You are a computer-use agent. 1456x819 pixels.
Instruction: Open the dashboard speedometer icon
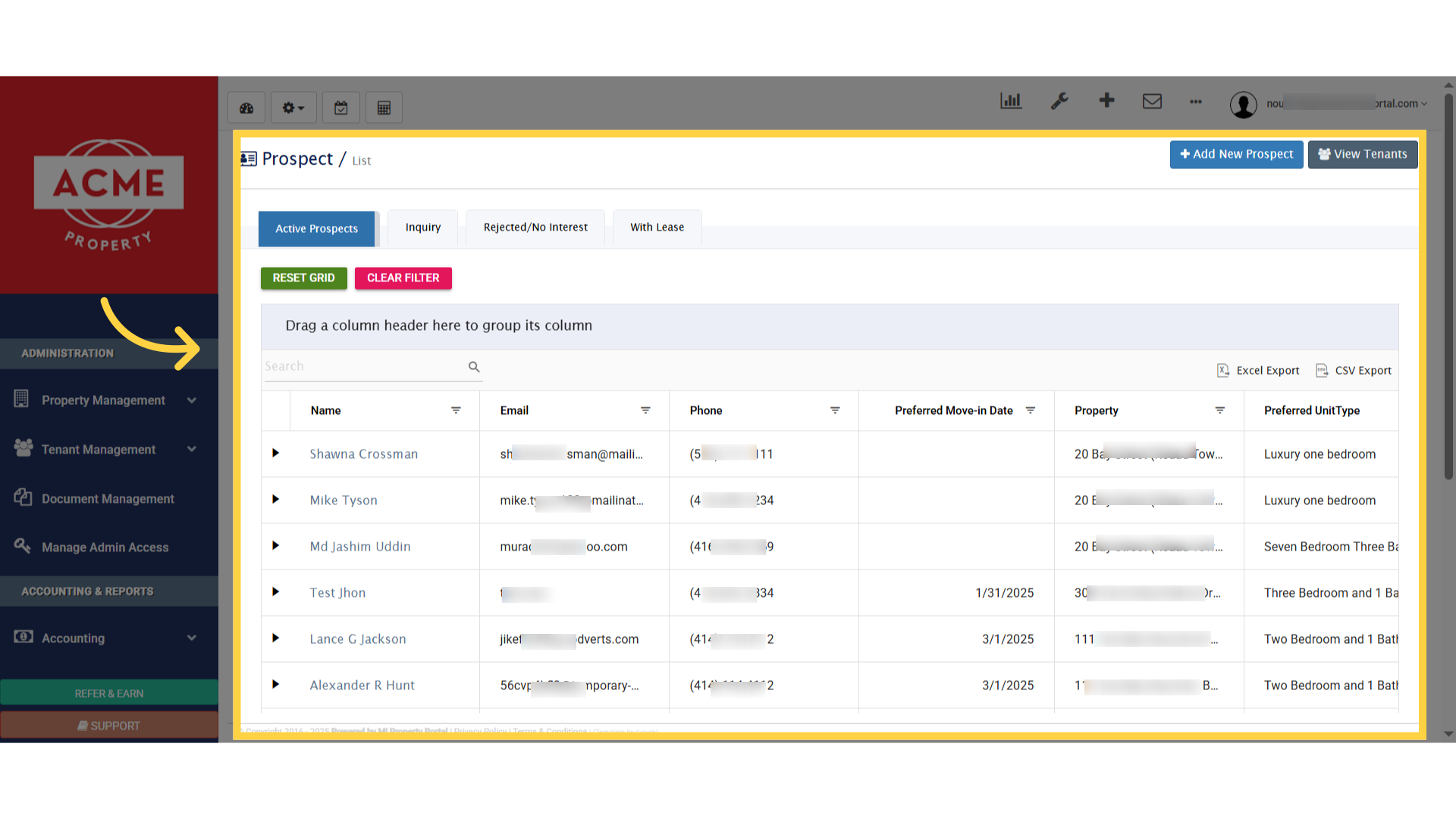[246, 108]
